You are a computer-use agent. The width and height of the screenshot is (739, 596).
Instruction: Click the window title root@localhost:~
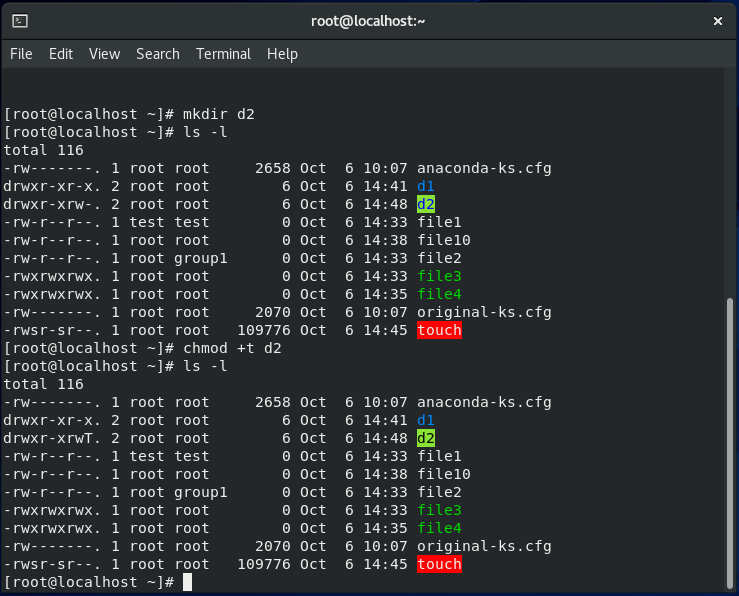368,21
